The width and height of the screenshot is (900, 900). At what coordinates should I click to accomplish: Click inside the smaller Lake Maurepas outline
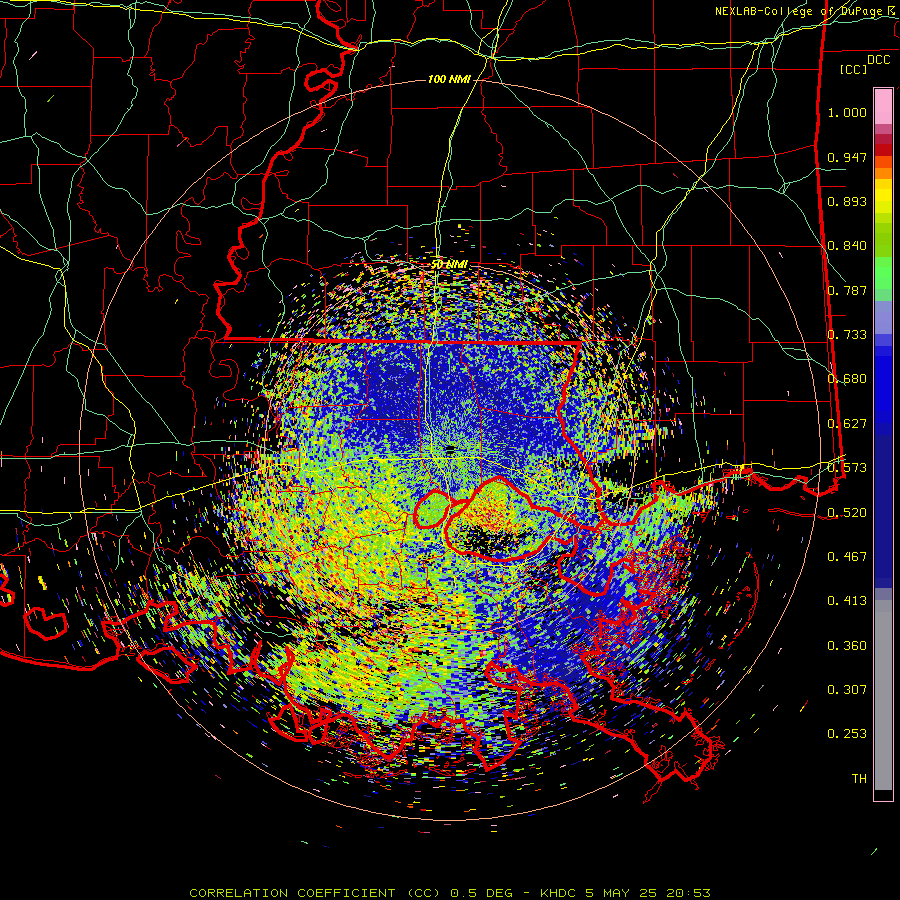432,510
